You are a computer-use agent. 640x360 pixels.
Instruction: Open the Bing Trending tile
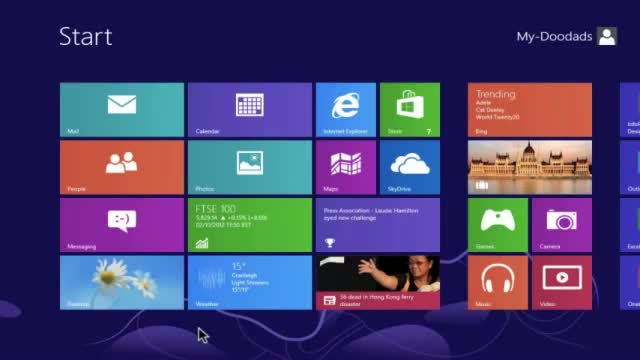point(530,109)
